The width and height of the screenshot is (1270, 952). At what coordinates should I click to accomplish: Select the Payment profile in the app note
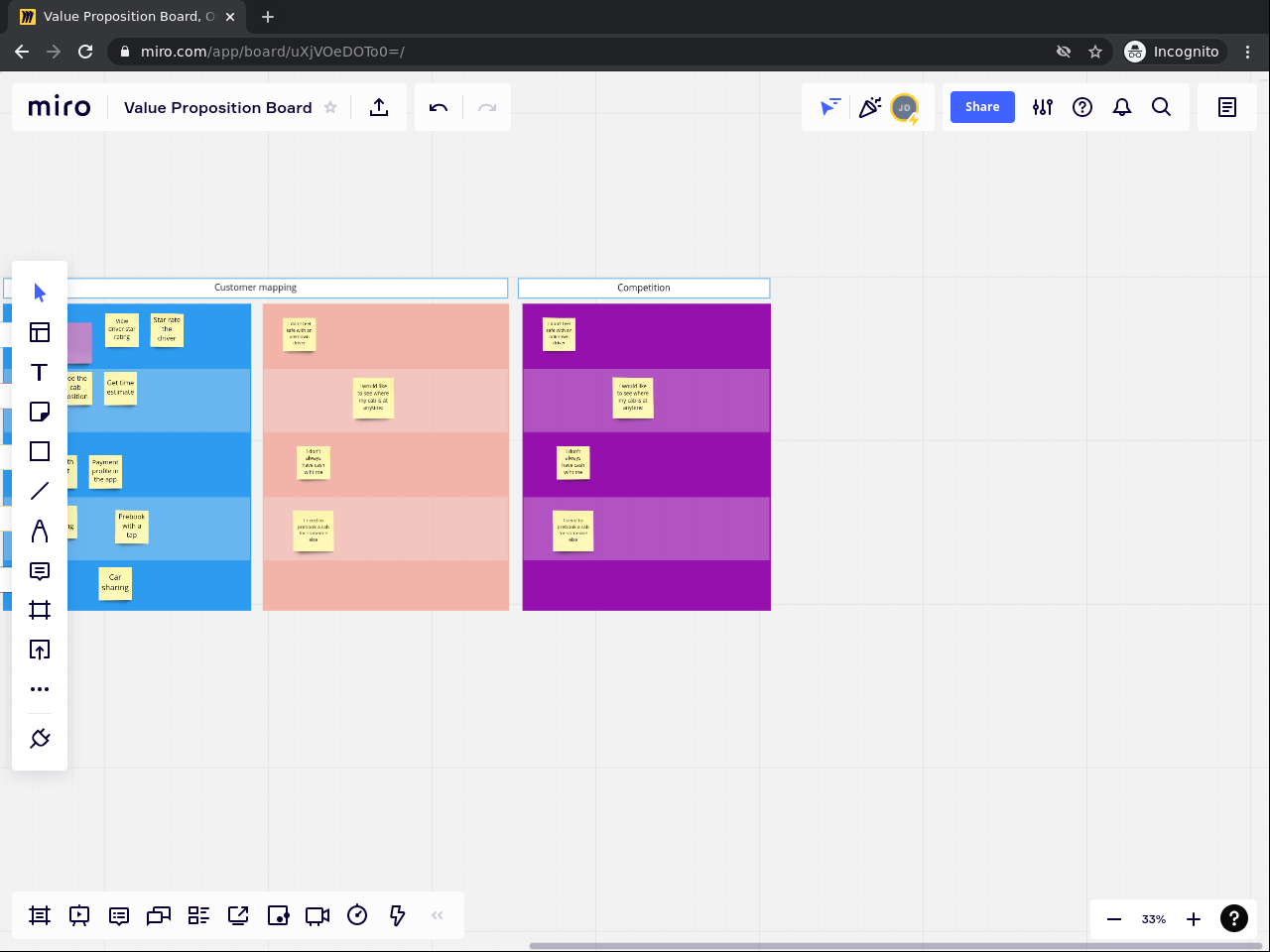coord(105,472)
